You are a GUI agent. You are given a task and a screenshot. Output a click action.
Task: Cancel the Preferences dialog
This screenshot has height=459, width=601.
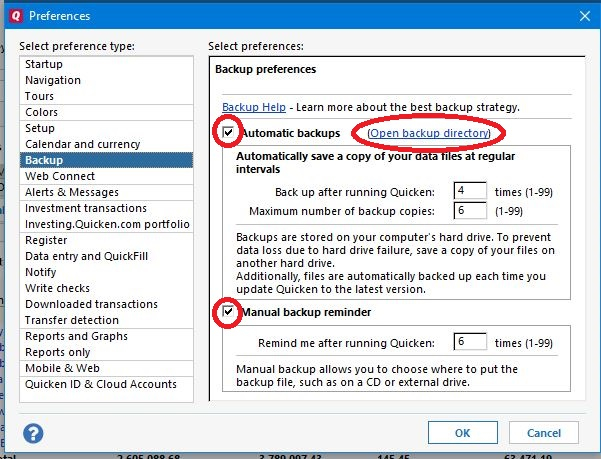pyautogui.click(x=544, y=433)
